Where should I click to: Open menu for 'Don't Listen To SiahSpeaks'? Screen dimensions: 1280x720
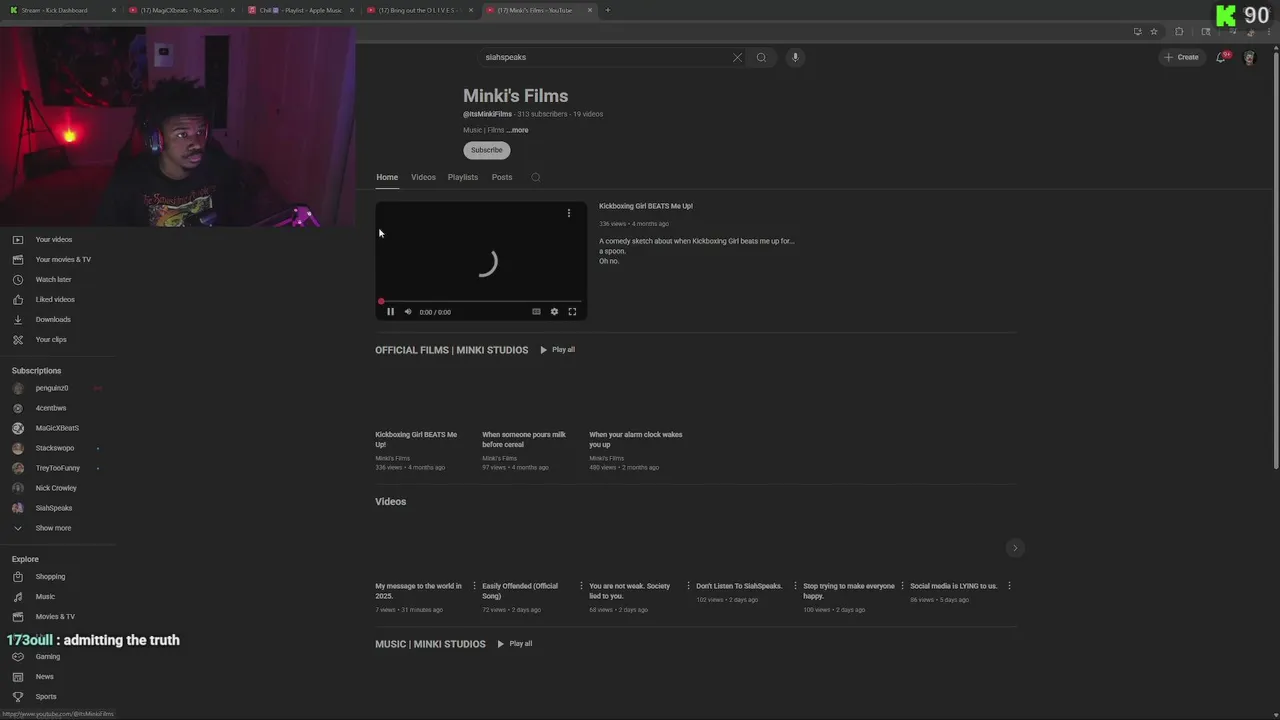pos(795,586)
